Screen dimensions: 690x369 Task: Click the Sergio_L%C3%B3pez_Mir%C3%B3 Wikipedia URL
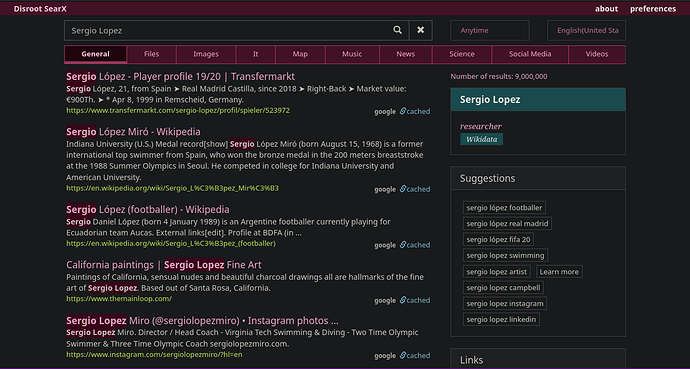(172, 188)
